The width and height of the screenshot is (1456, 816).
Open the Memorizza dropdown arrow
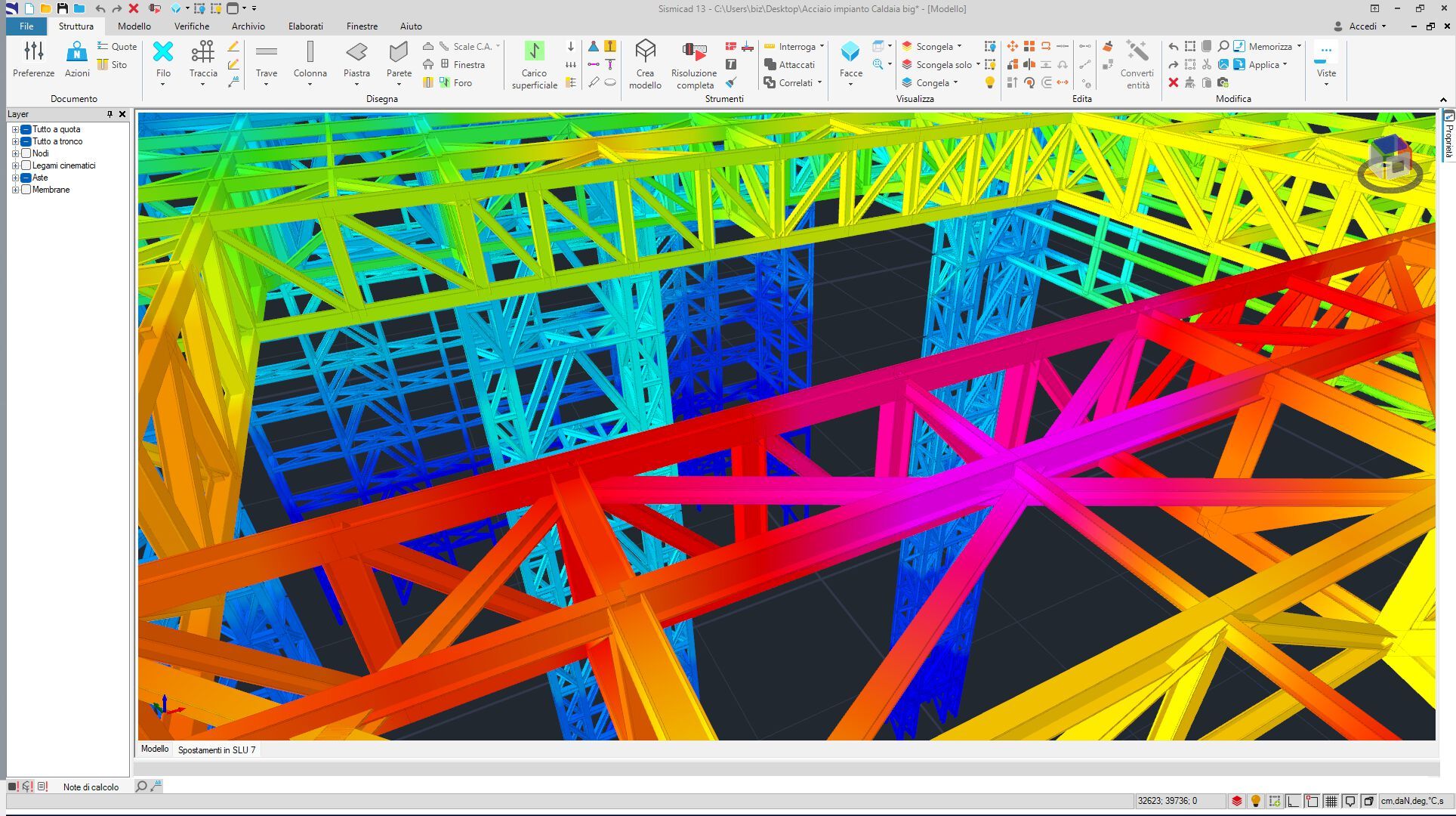tap(1299, 47)
